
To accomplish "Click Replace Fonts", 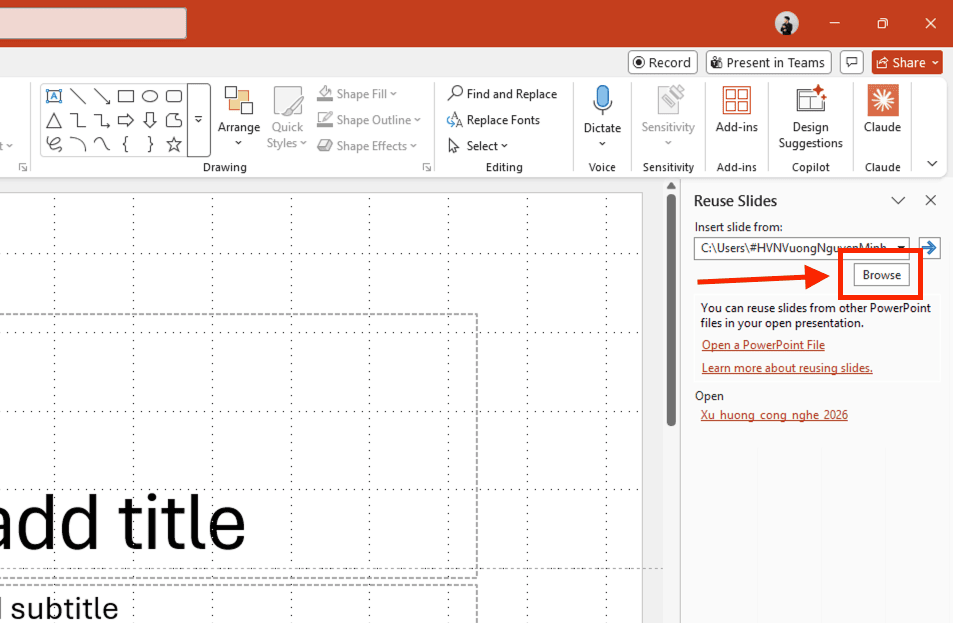I will 493,120.
